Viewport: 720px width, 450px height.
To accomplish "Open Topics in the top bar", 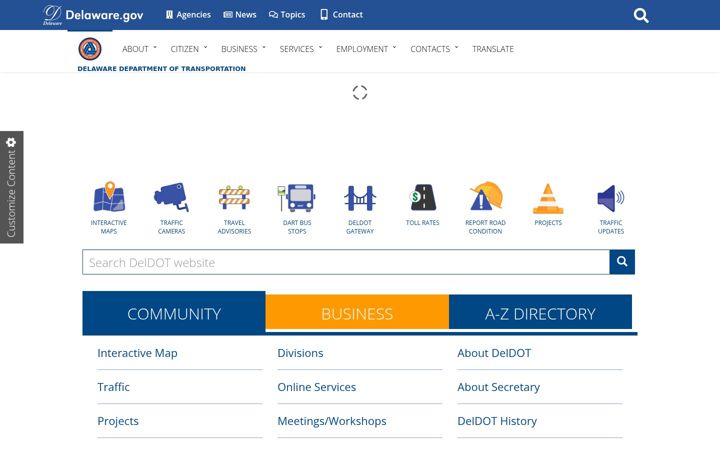I will [x=287, y=15].
